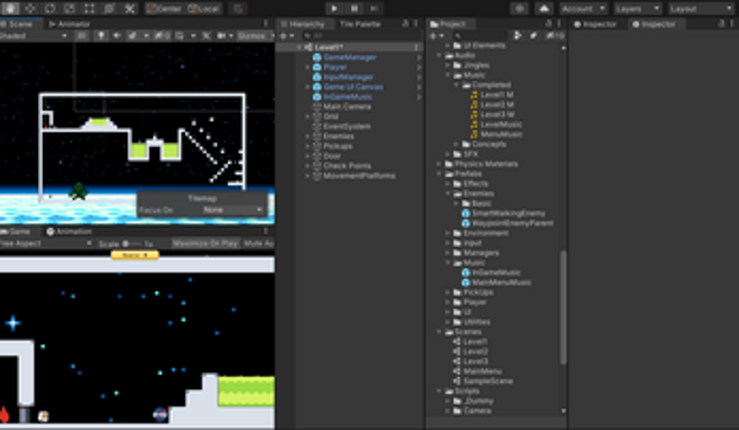Open the custom editor tools icon
This screenshot has height=430, width=739.
pos(130,8)
